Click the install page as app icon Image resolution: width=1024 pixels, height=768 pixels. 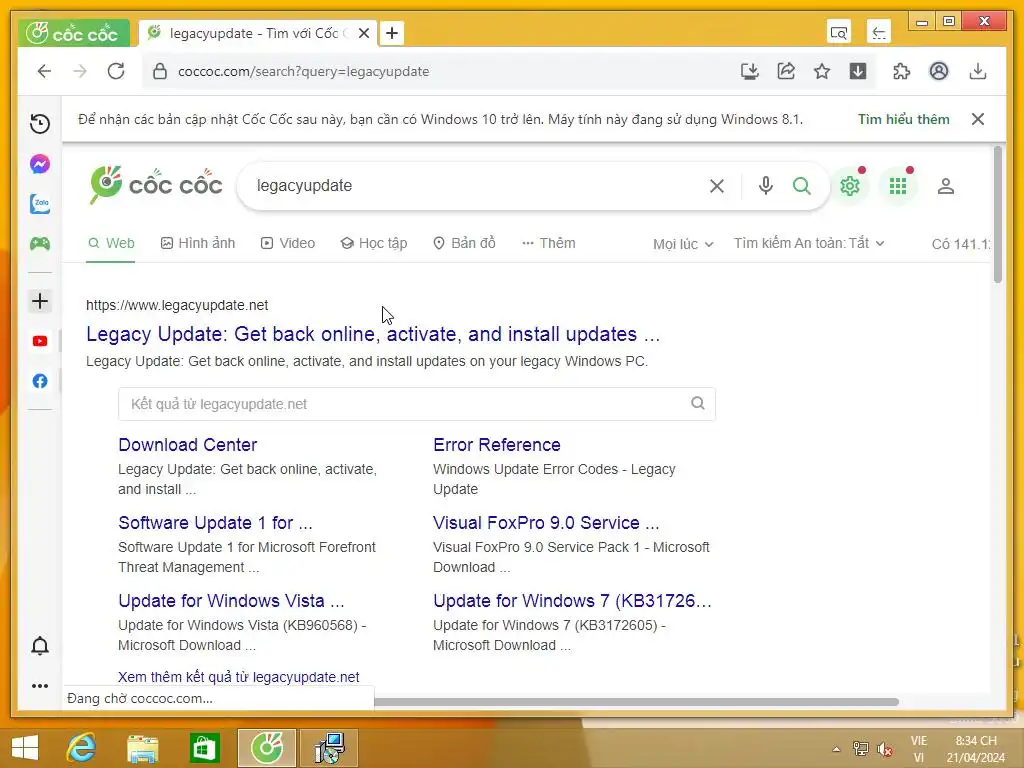(750, 71)
